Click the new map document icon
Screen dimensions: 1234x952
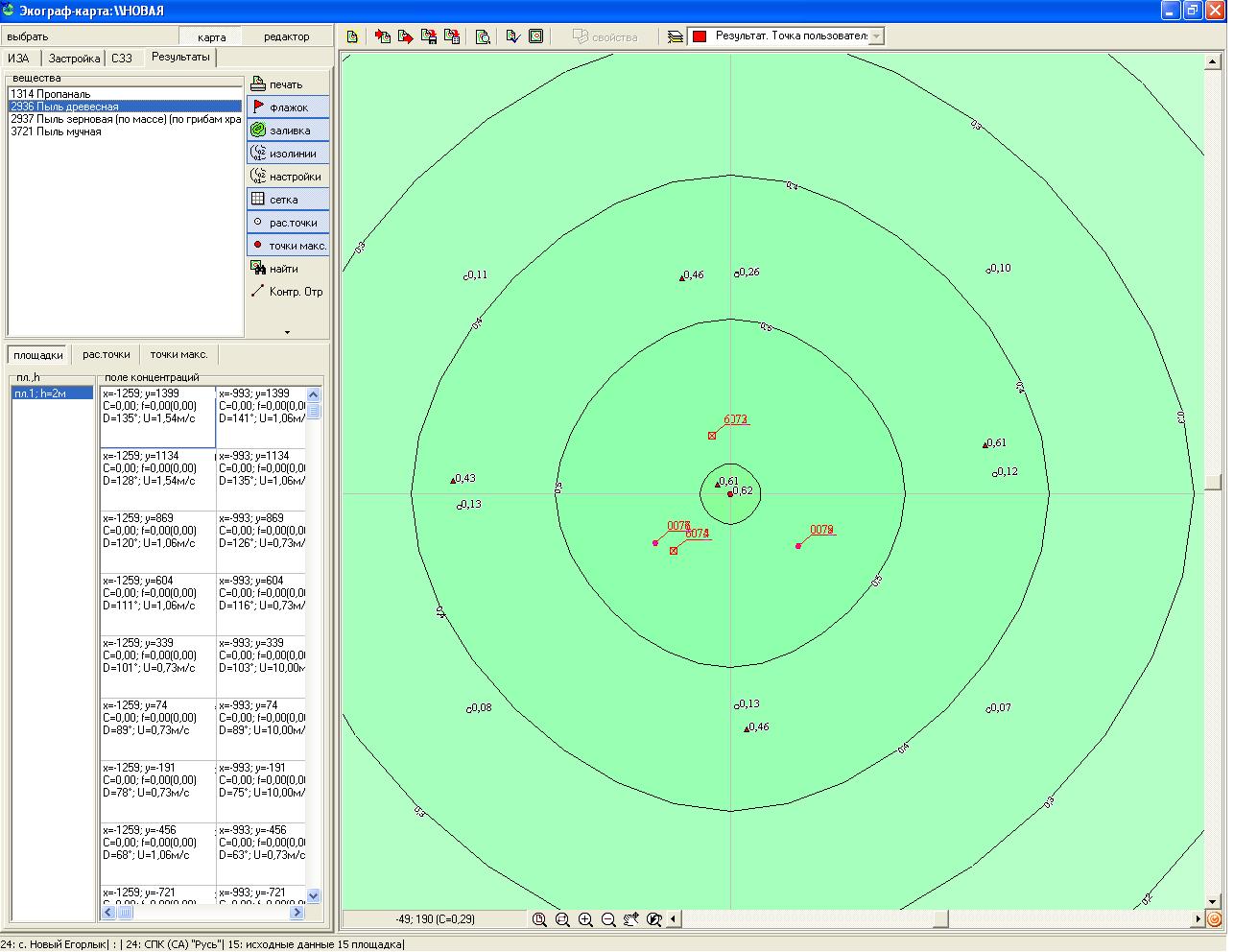[352, 36]
